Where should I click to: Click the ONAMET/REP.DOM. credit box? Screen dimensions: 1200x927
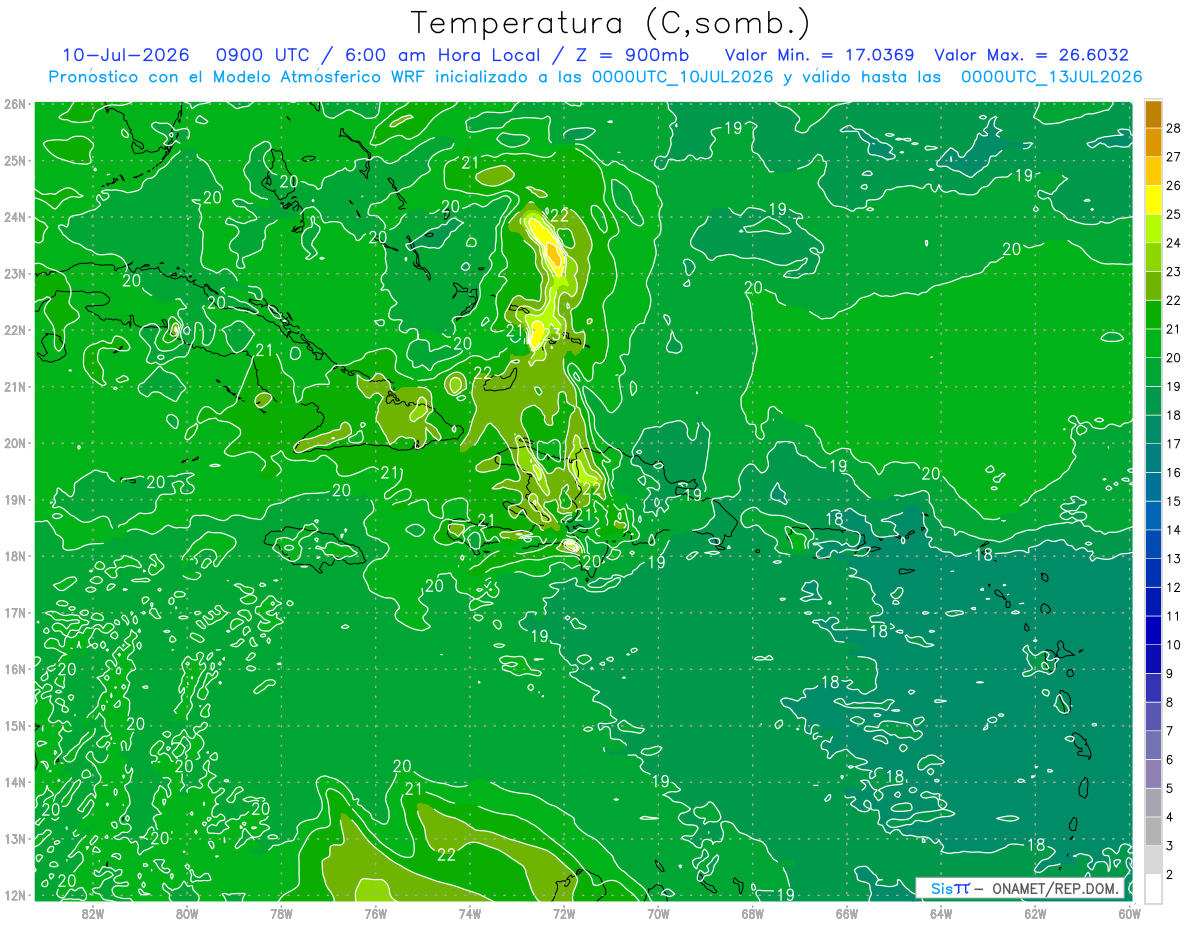(x=1019, y=888)
